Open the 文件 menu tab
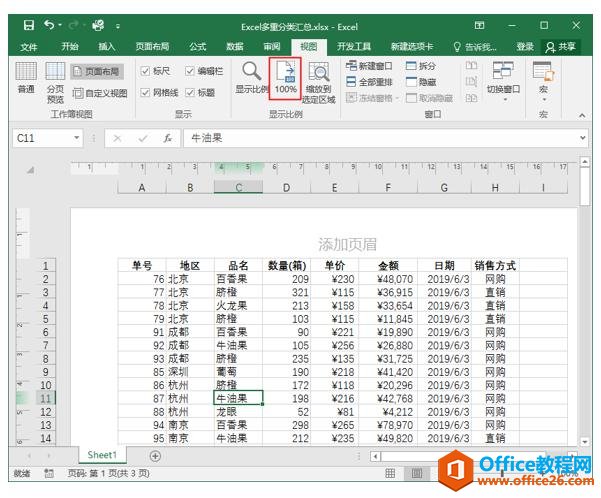601x498 pixels. 29,47
